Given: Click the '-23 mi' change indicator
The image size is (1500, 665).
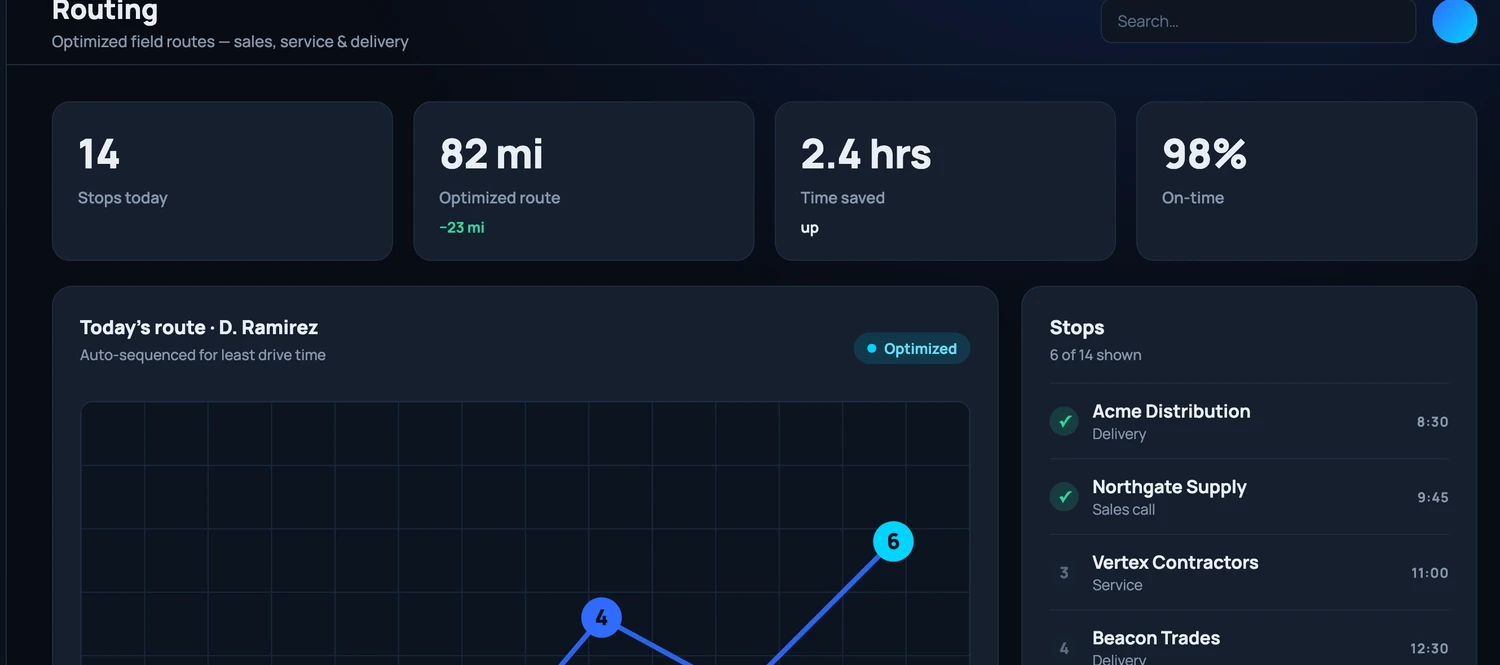Looking at the screenshot, I should [461, 227].
